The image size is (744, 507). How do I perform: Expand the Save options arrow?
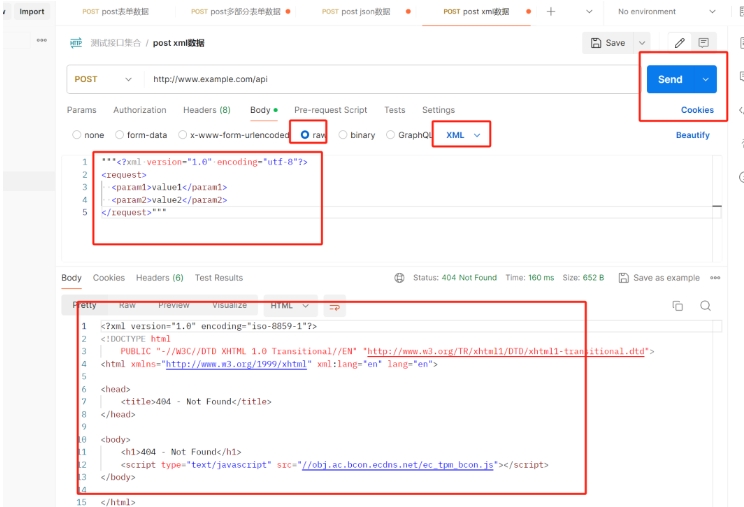[642, 43]
